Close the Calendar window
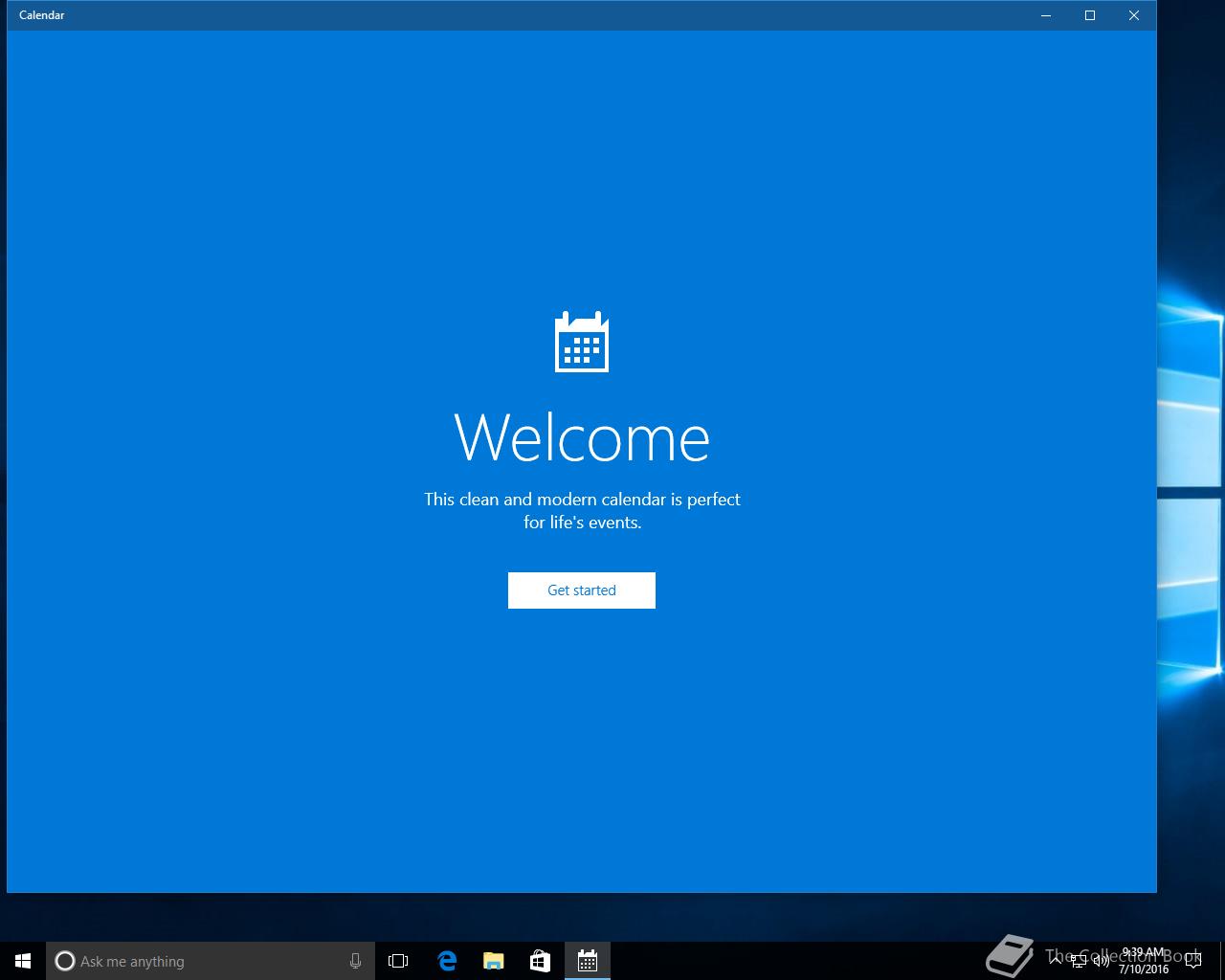The height and width of the screenshot is (980, 1225). (x=1134, y=15)
